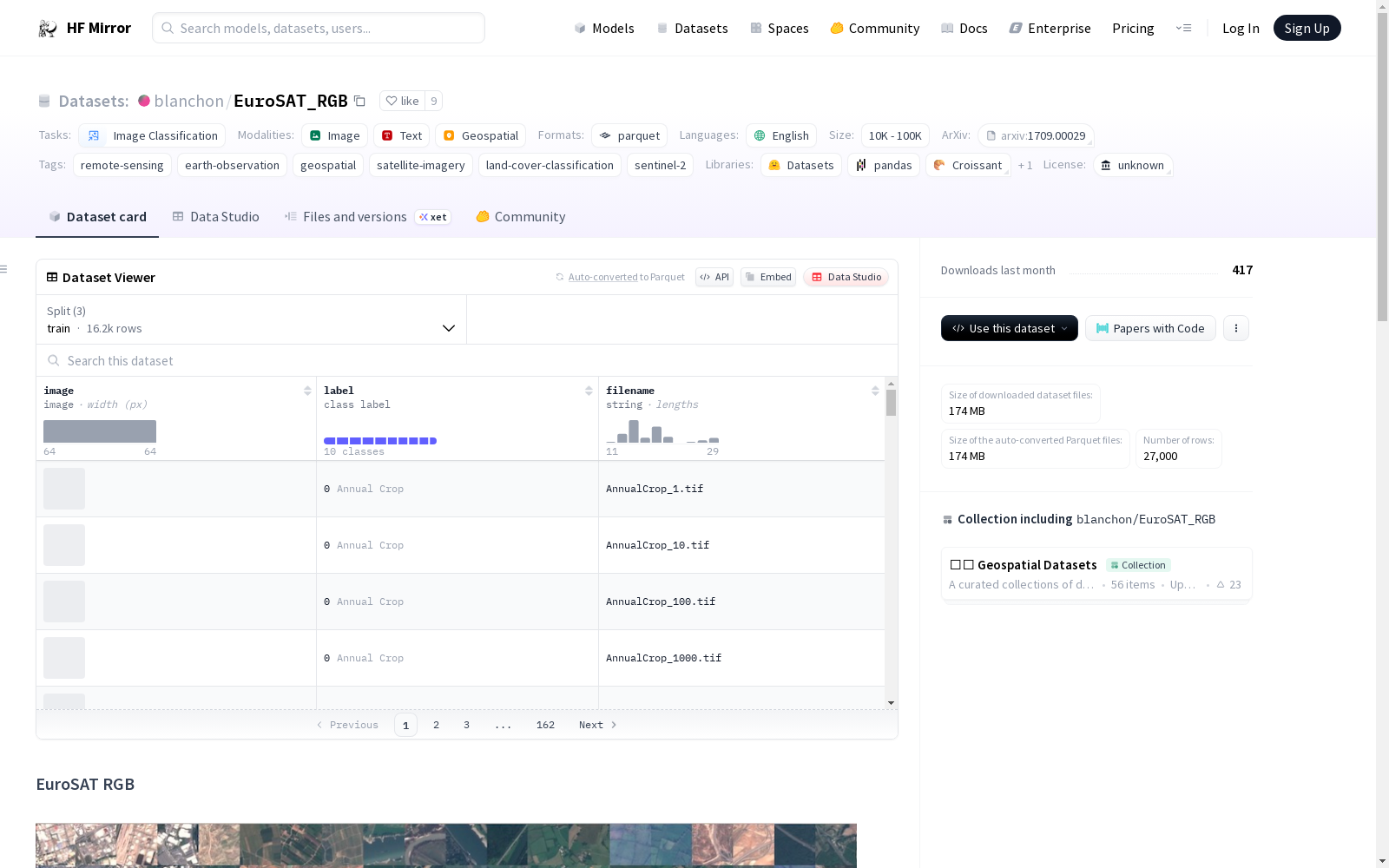This screenshot has width=1389, height=868.
Task: Focus the Search this dataset field
Action: 467,360
